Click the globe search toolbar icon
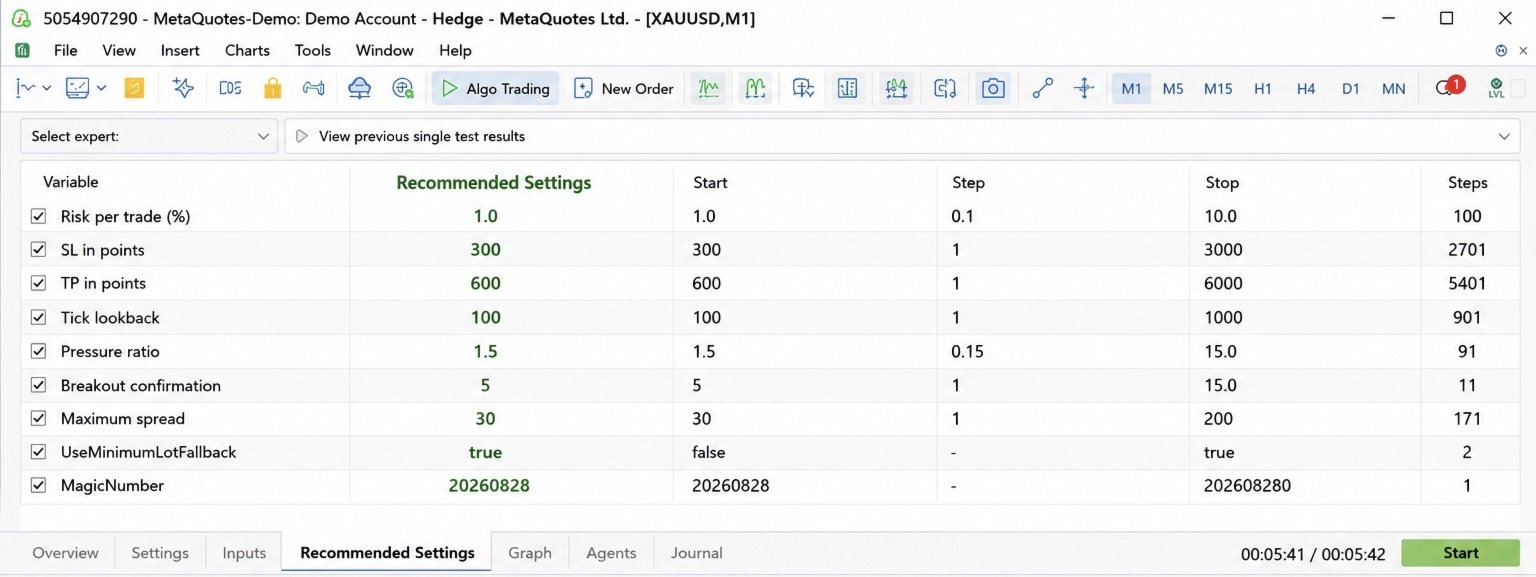1536x577 pixels. (403, 88)
